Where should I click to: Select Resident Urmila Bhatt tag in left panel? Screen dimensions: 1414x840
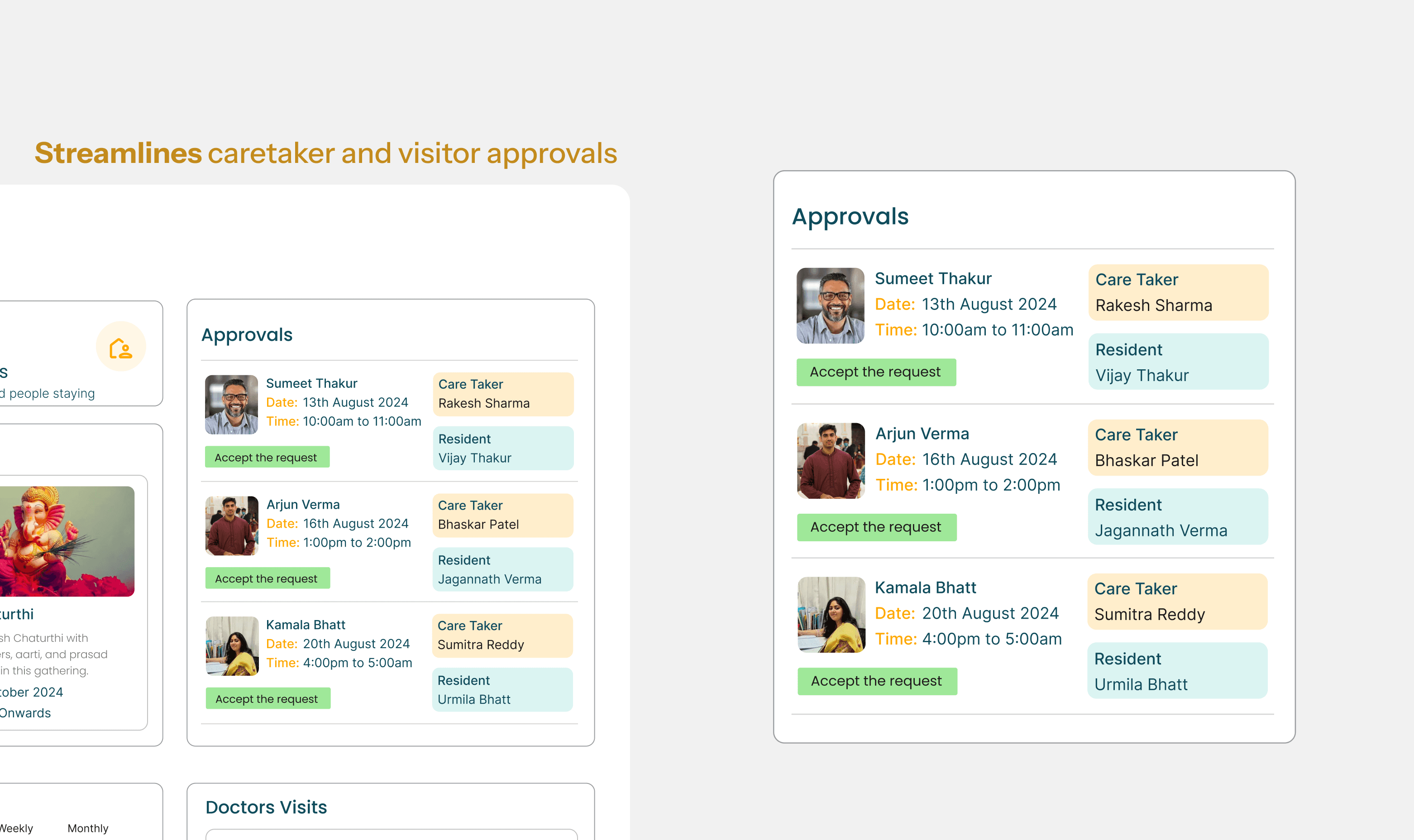[x=502, y=690]
